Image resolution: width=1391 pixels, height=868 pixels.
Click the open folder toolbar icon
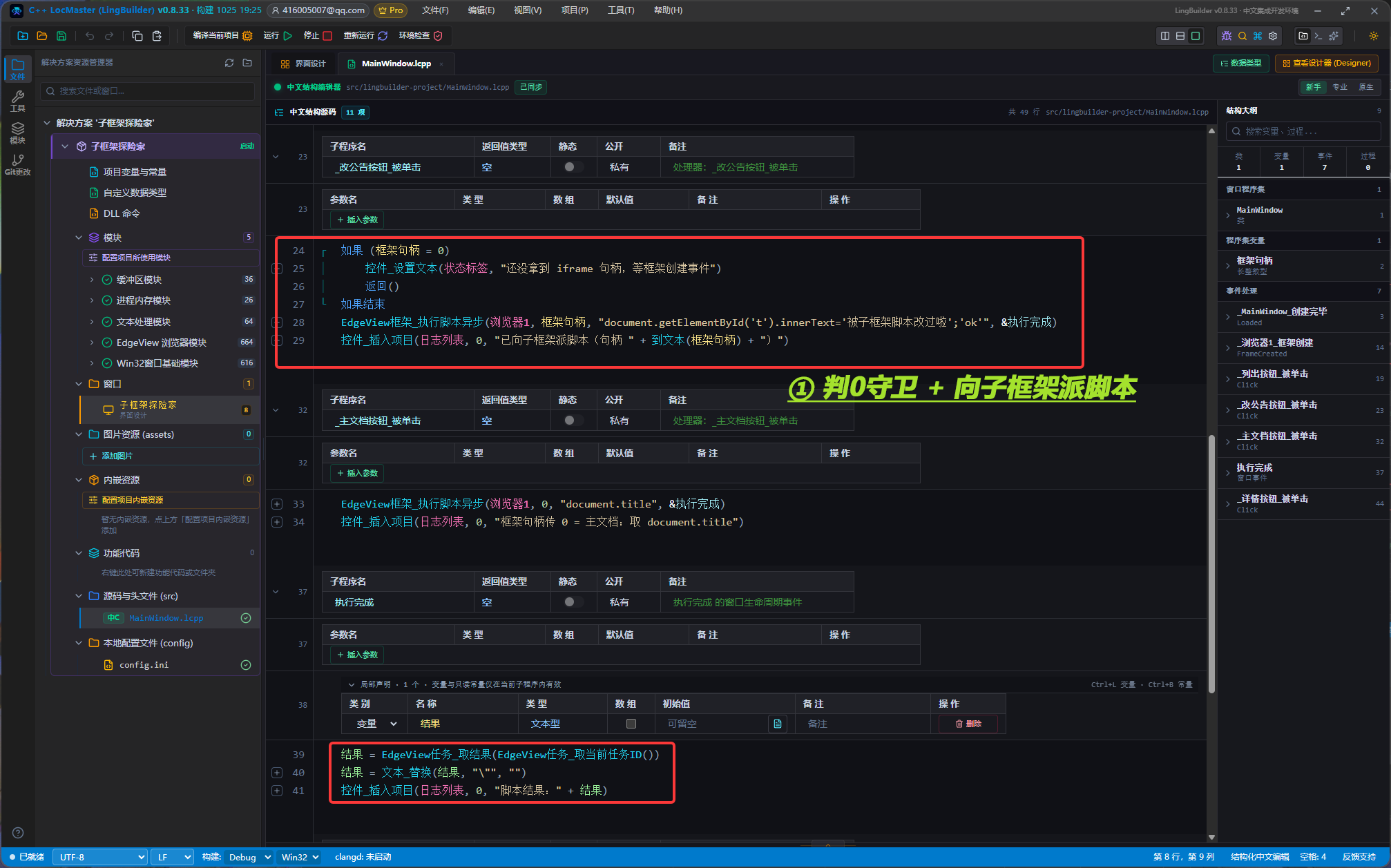42,36
